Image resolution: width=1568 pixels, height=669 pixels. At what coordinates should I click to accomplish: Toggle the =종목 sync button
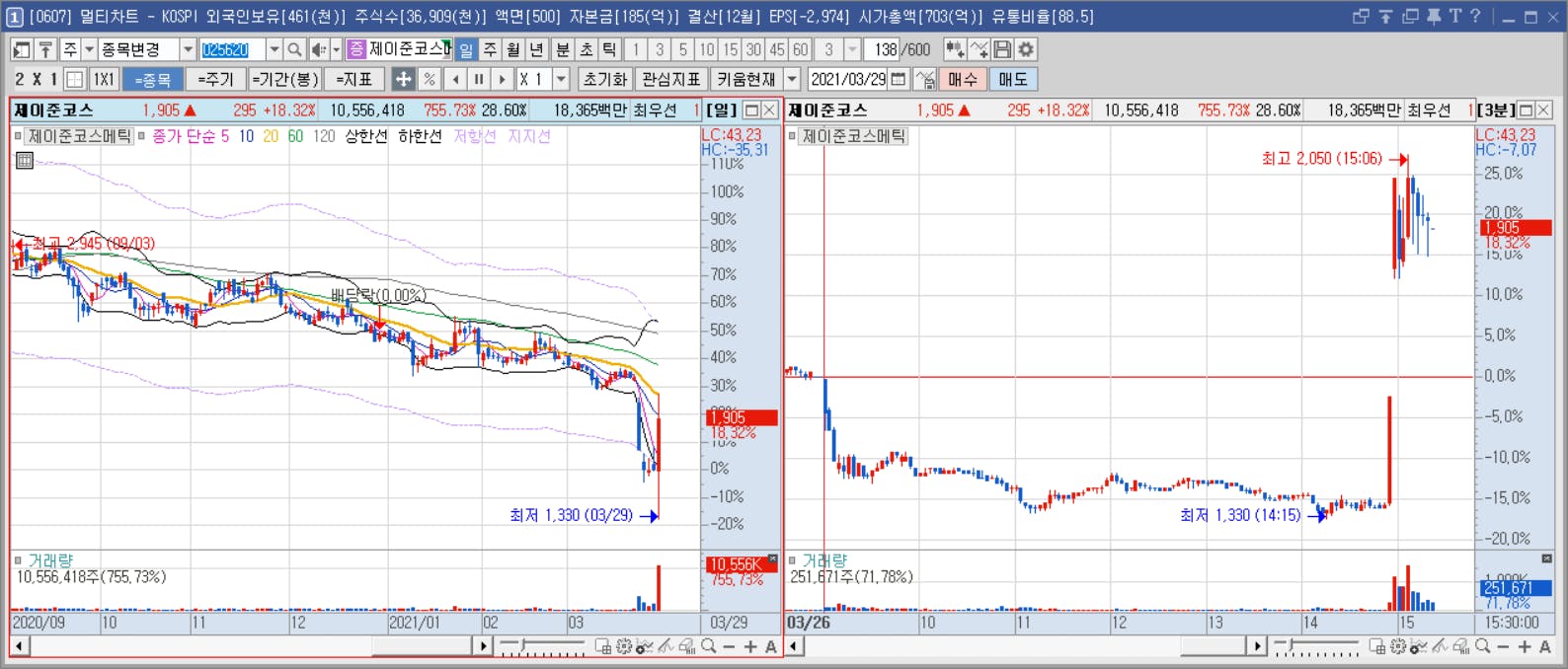[153, 79]
